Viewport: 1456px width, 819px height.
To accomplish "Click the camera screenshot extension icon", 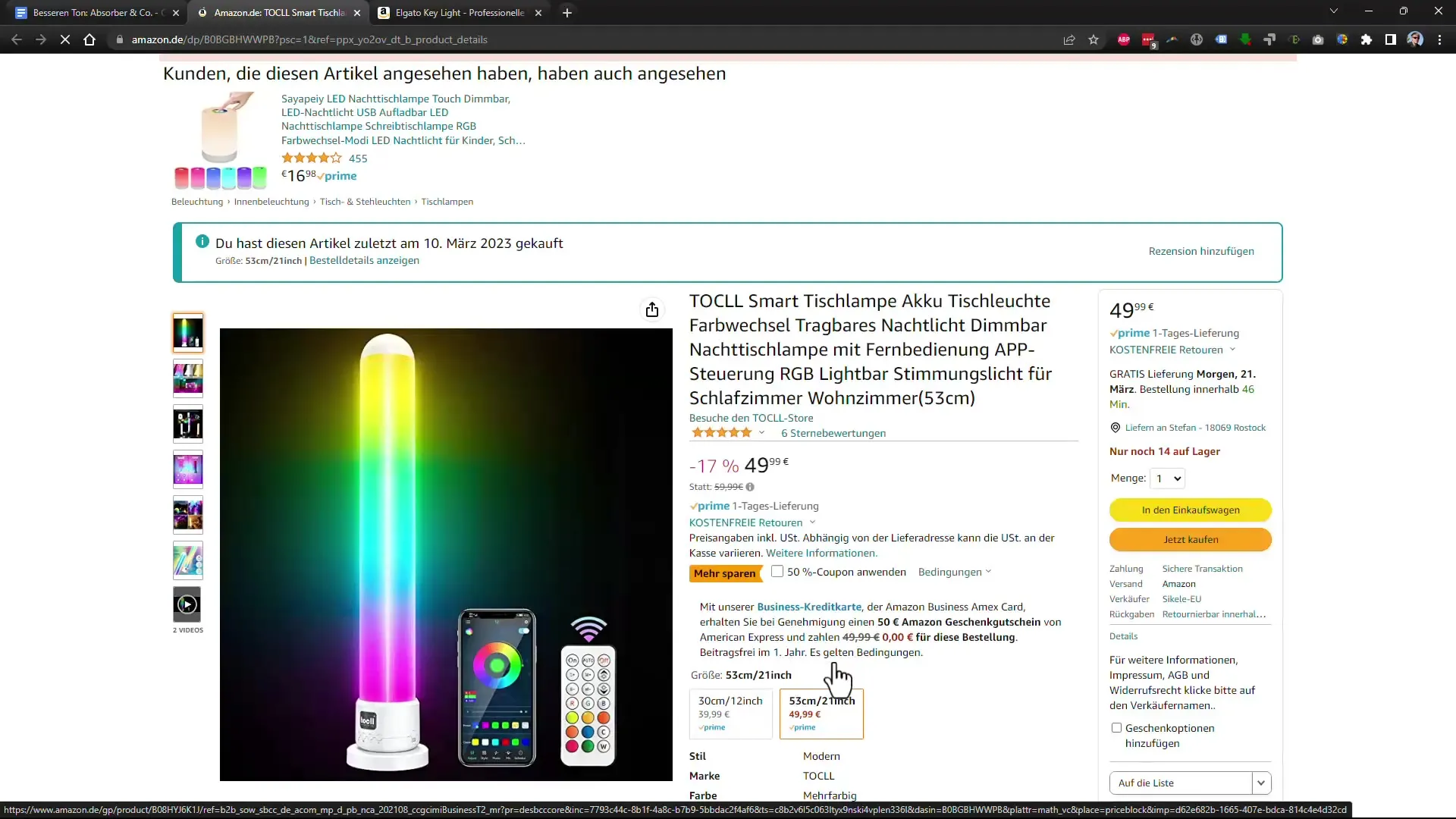I will tap(1318, 39).
